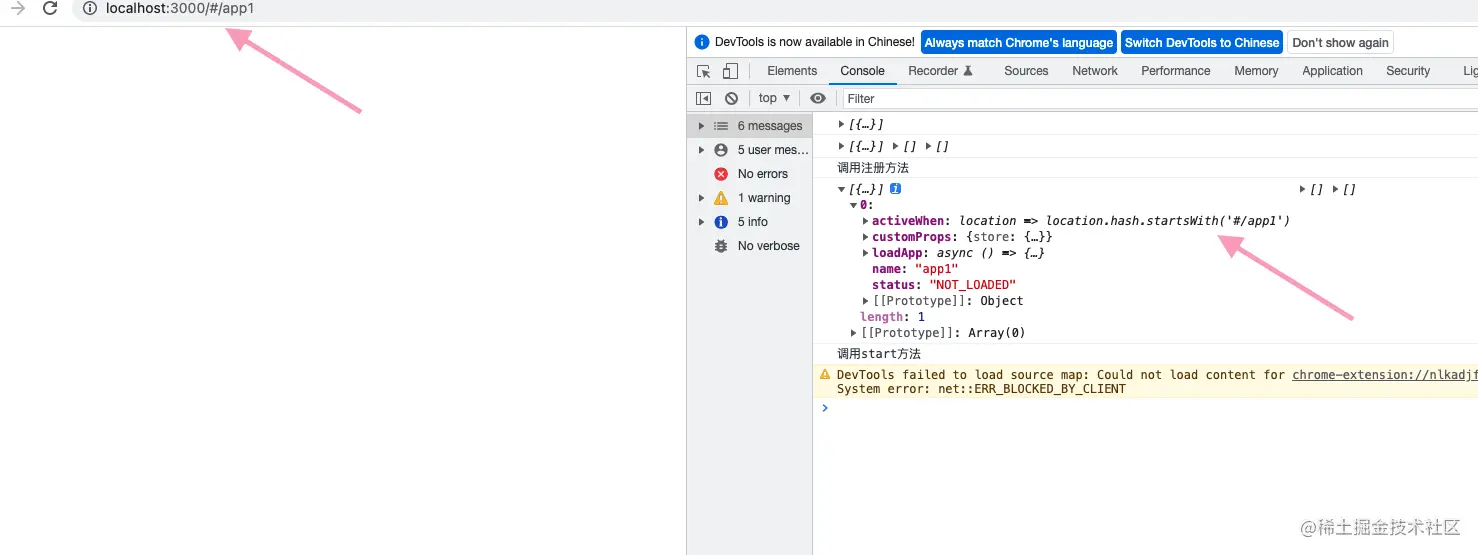Expand the customProps property

[866, 237]
